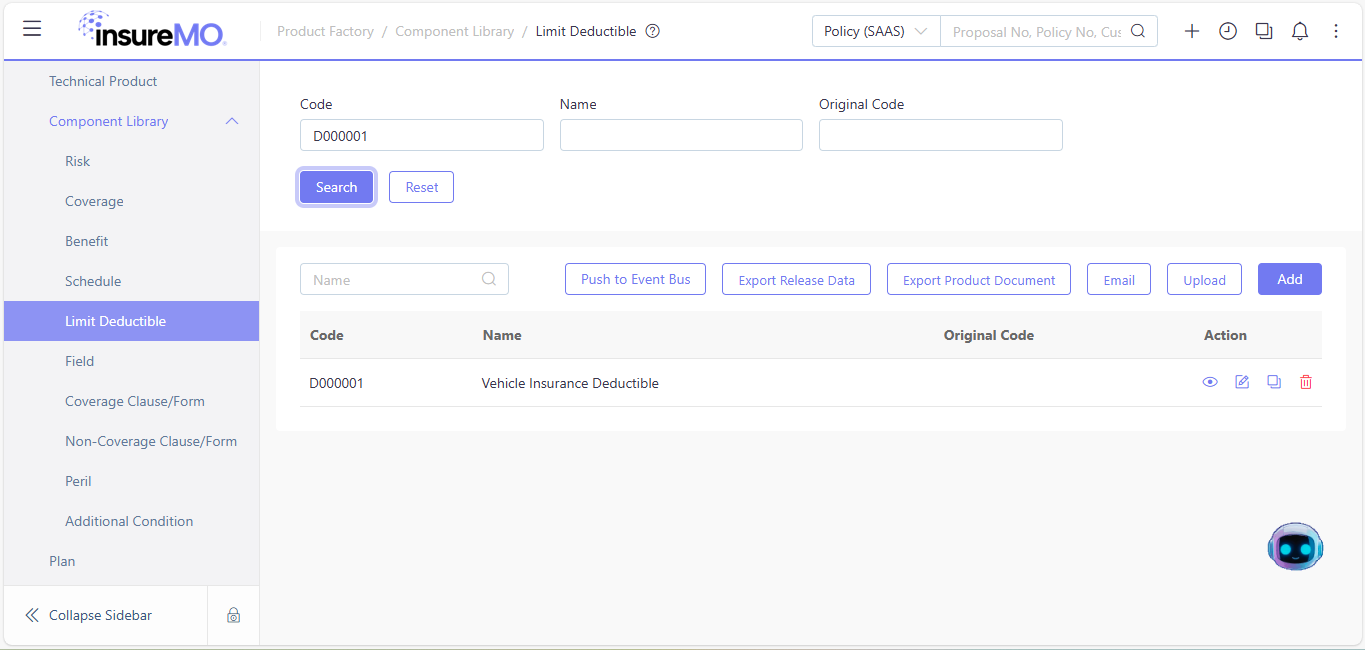This screenshot has height=650, width=1365.
Task: Click the Add button
Action: 1290,279
